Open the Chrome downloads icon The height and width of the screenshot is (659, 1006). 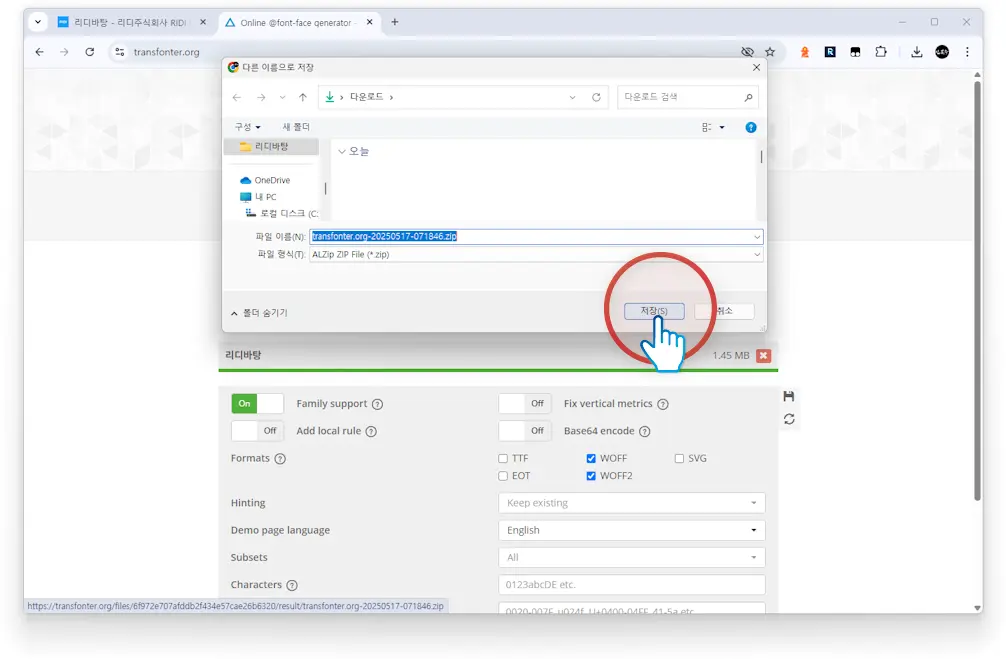pos(917,52)
